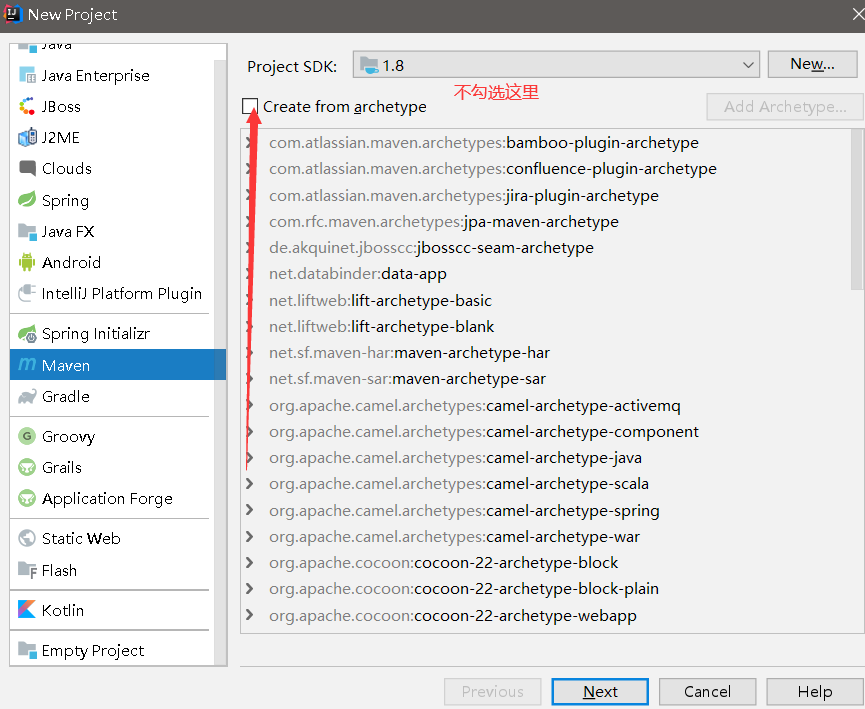Click the New... SDK button
The width and height of the screenshot is (865, 709).
click(812, 64)
